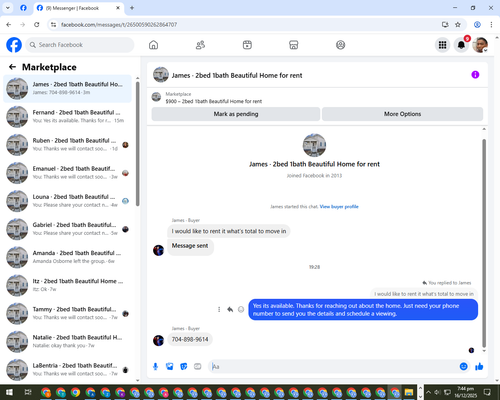The width and height of the screenshot is (500, 400).
Task: Click the Chrome profile icon in toolbar
Action: click(477, 25)
